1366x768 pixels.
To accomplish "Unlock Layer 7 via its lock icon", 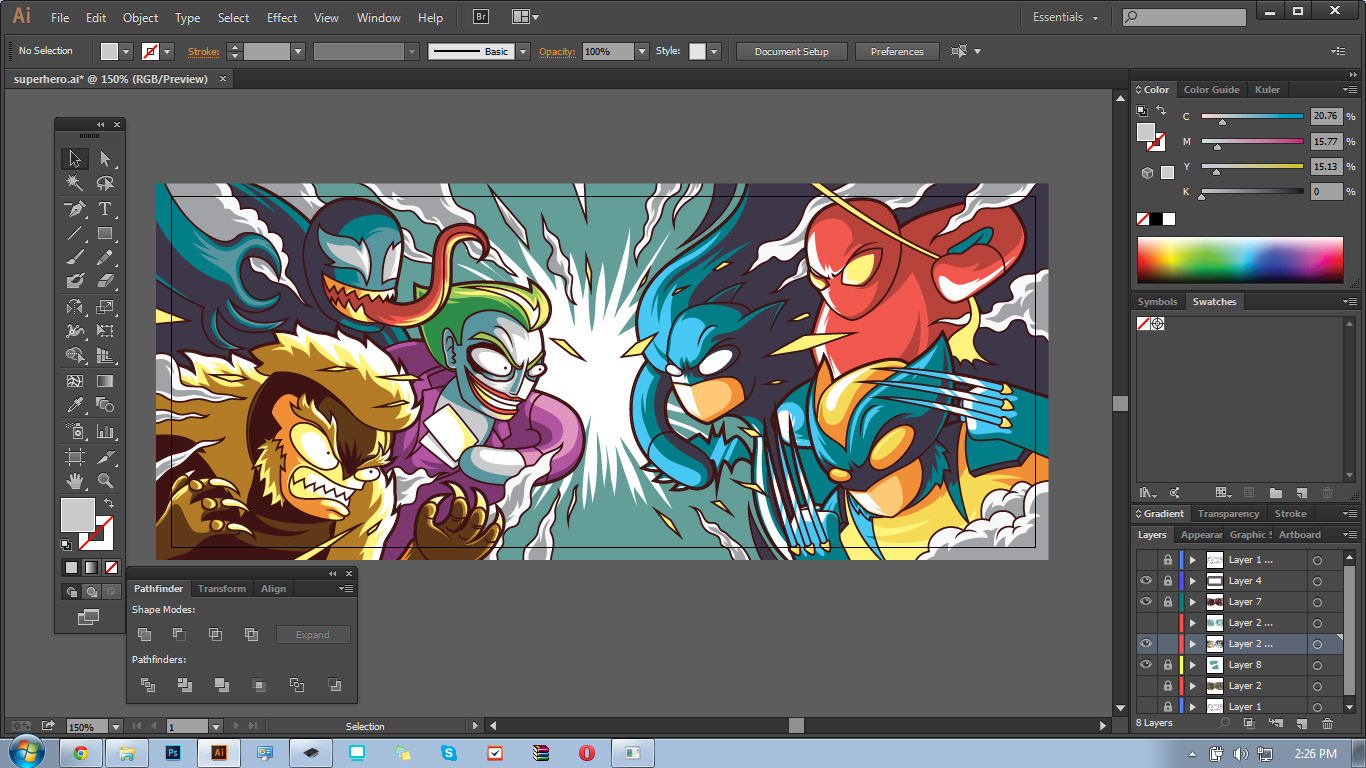I will 1167,602.
